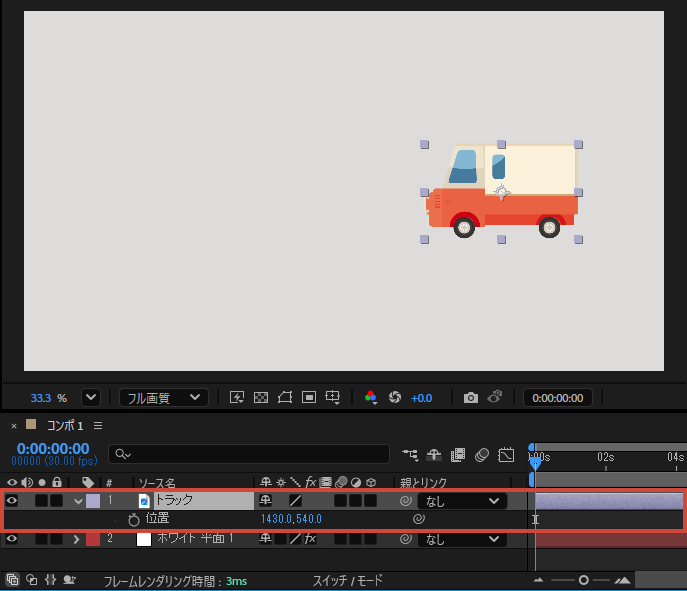687x591 pixels.
Task: Toggle shy switch on トラック layer
Action: [x=266, y=500]
